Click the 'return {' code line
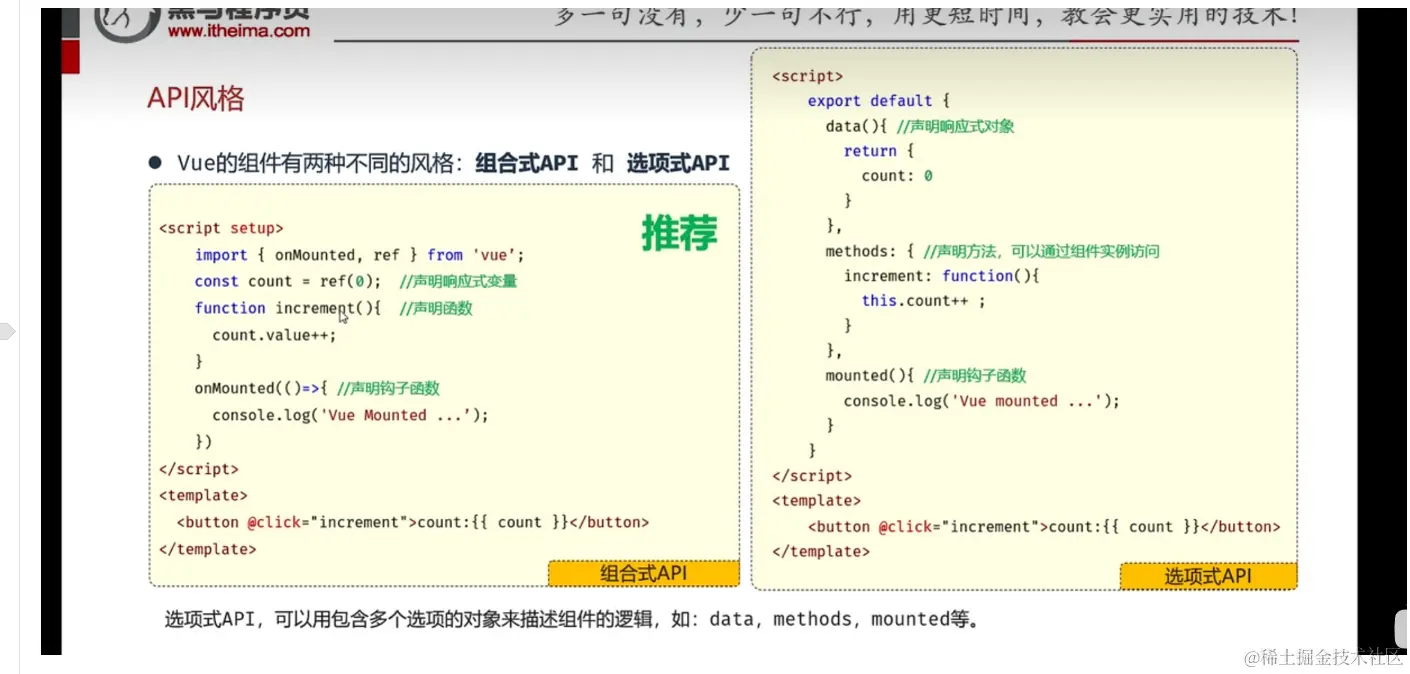The width and height of the screenshot is (1410, 674). click(879, 151)
